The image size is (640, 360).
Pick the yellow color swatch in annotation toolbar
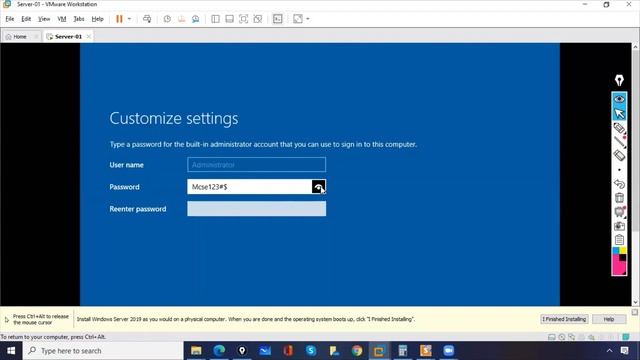coord(623,250)
